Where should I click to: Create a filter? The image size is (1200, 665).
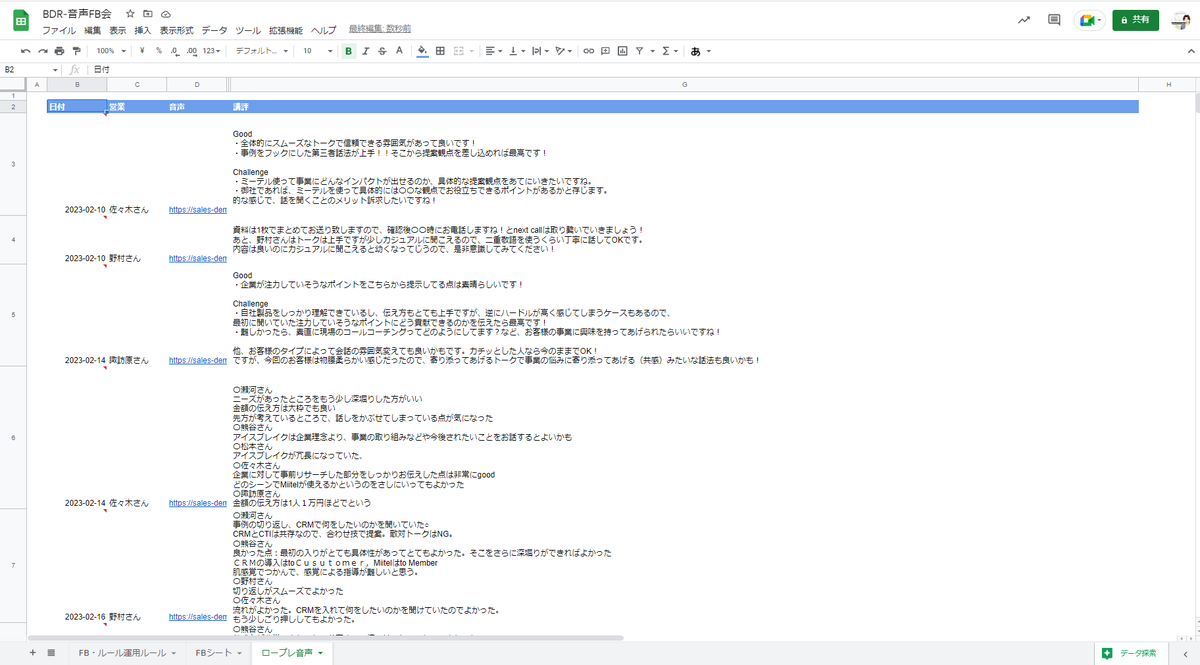642,50
